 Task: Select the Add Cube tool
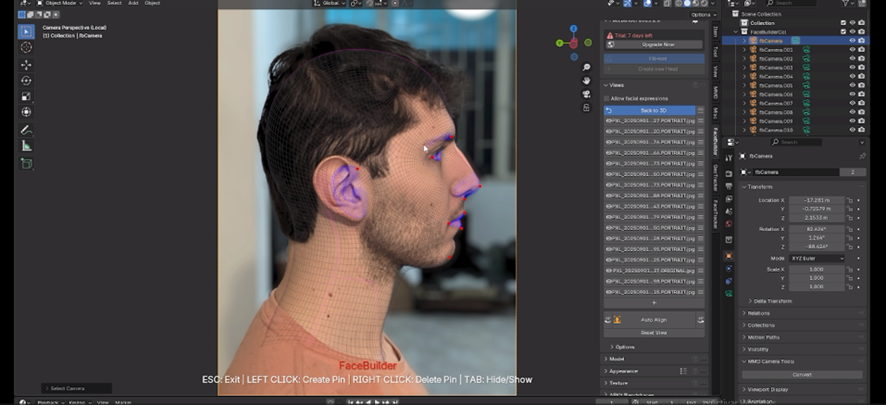coord(26,163)
